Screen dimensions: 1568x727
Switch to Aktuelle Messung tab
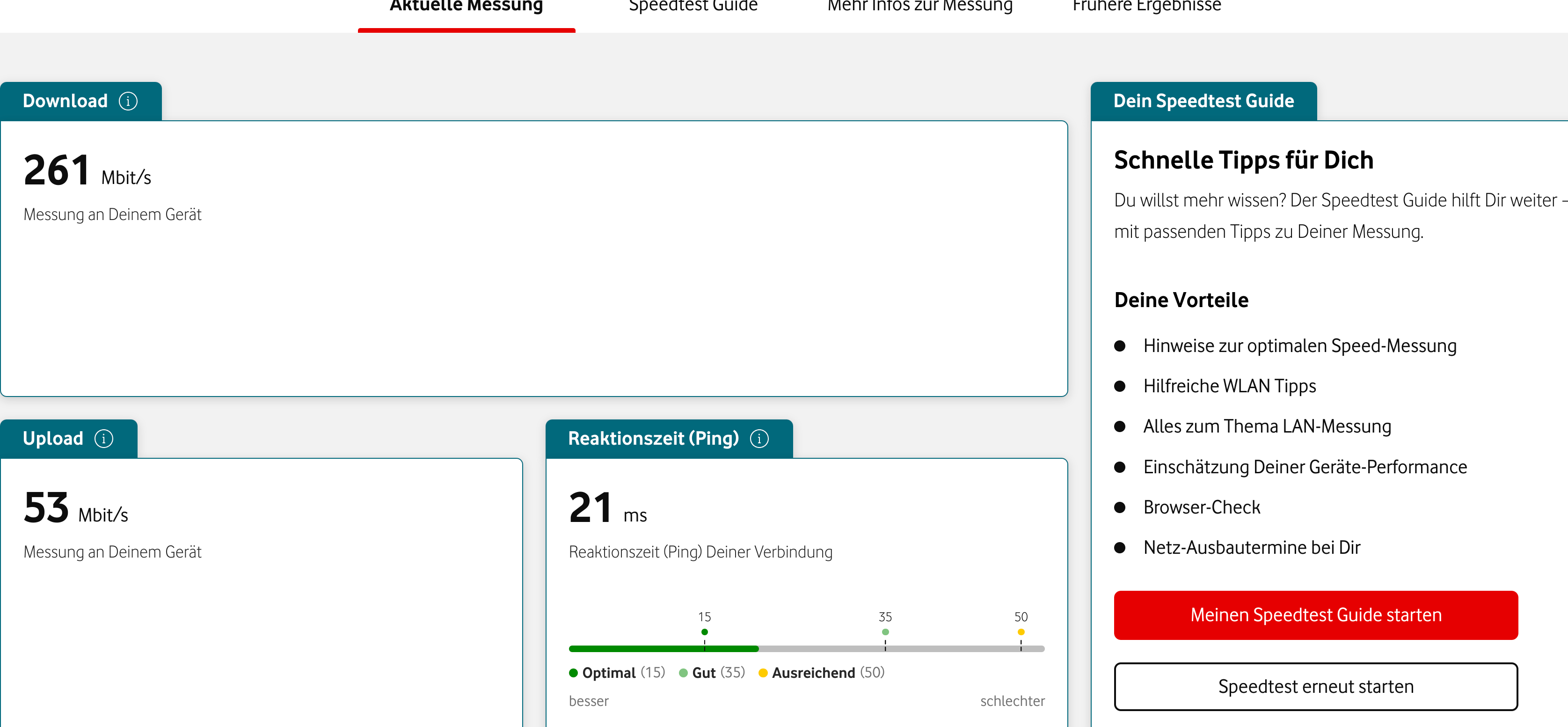[466, 7]
